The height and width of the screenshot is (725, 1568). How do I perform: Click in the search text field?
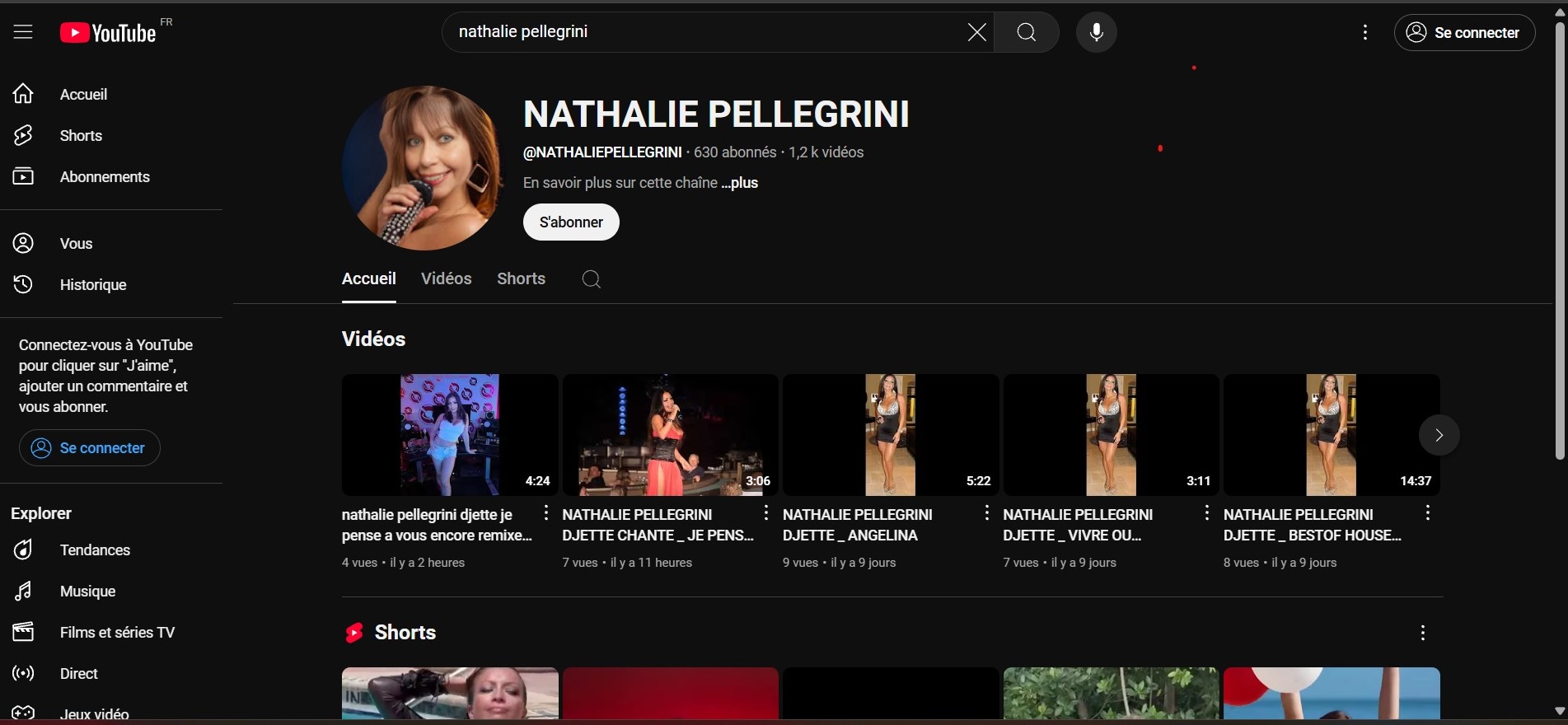click(x=709, y=32)
